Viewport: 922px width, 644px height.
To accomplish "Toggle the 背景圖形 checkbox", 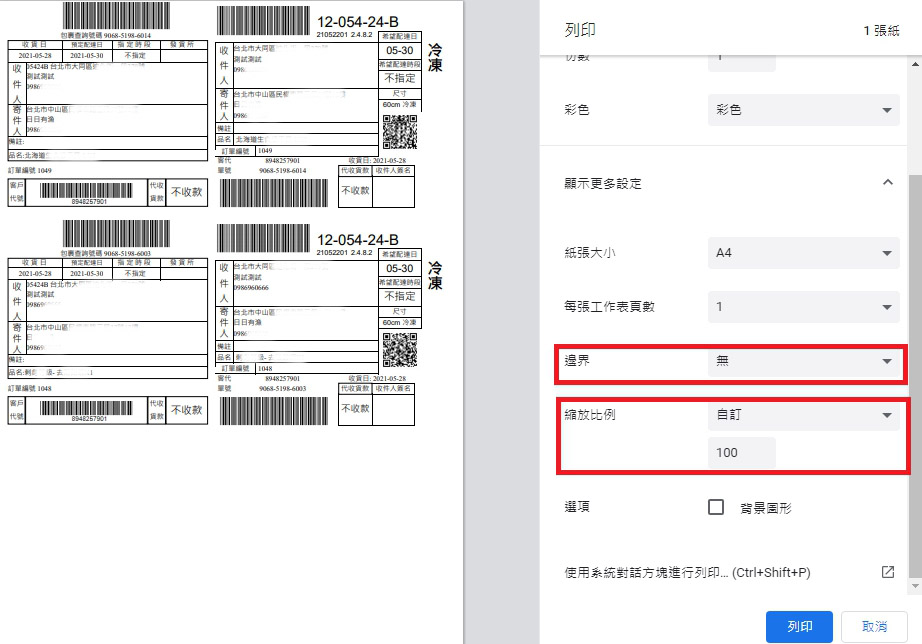I will pyautogui.click(x=716, y=507).
